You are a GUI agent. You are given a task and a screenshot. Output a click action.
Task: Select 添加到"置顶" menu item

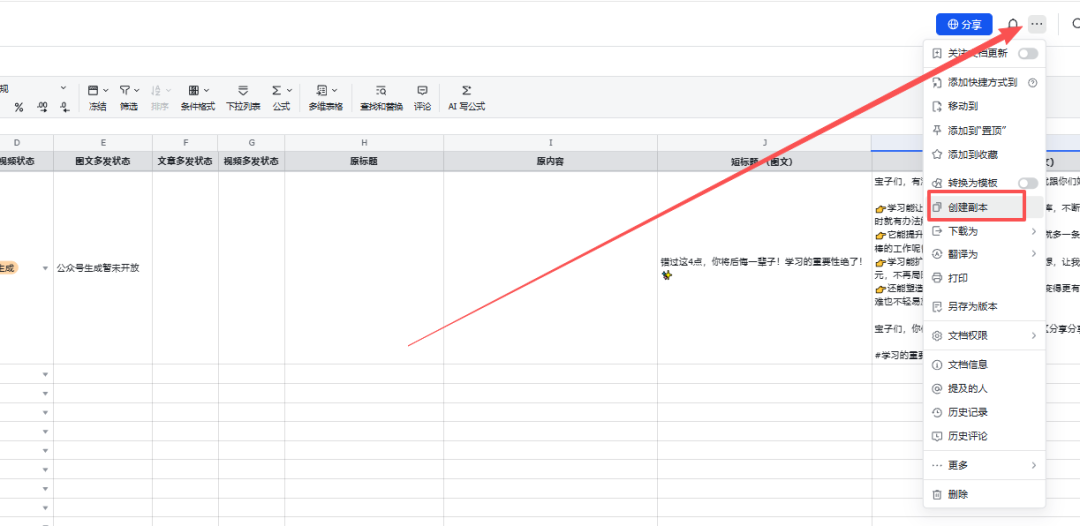pos(984,130)
